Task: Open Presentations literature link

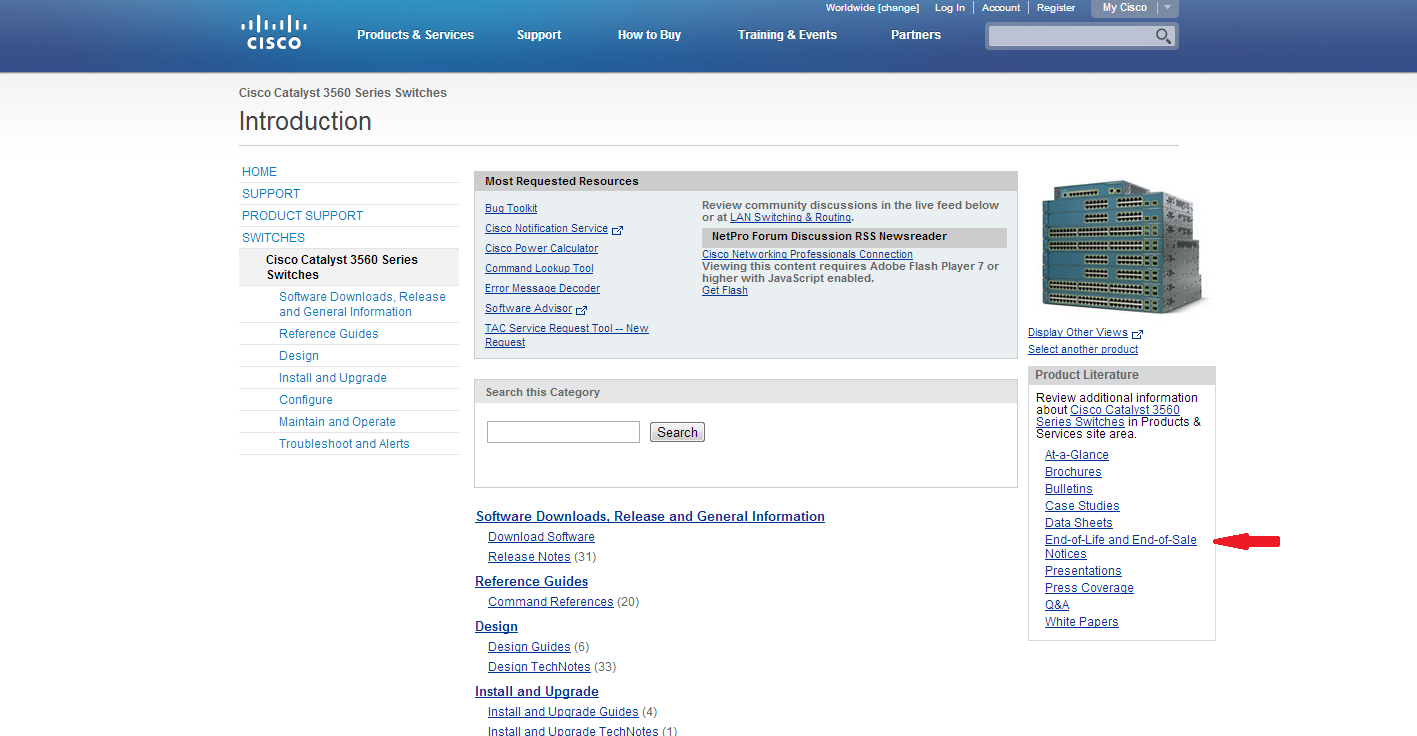Action: 1083,571
